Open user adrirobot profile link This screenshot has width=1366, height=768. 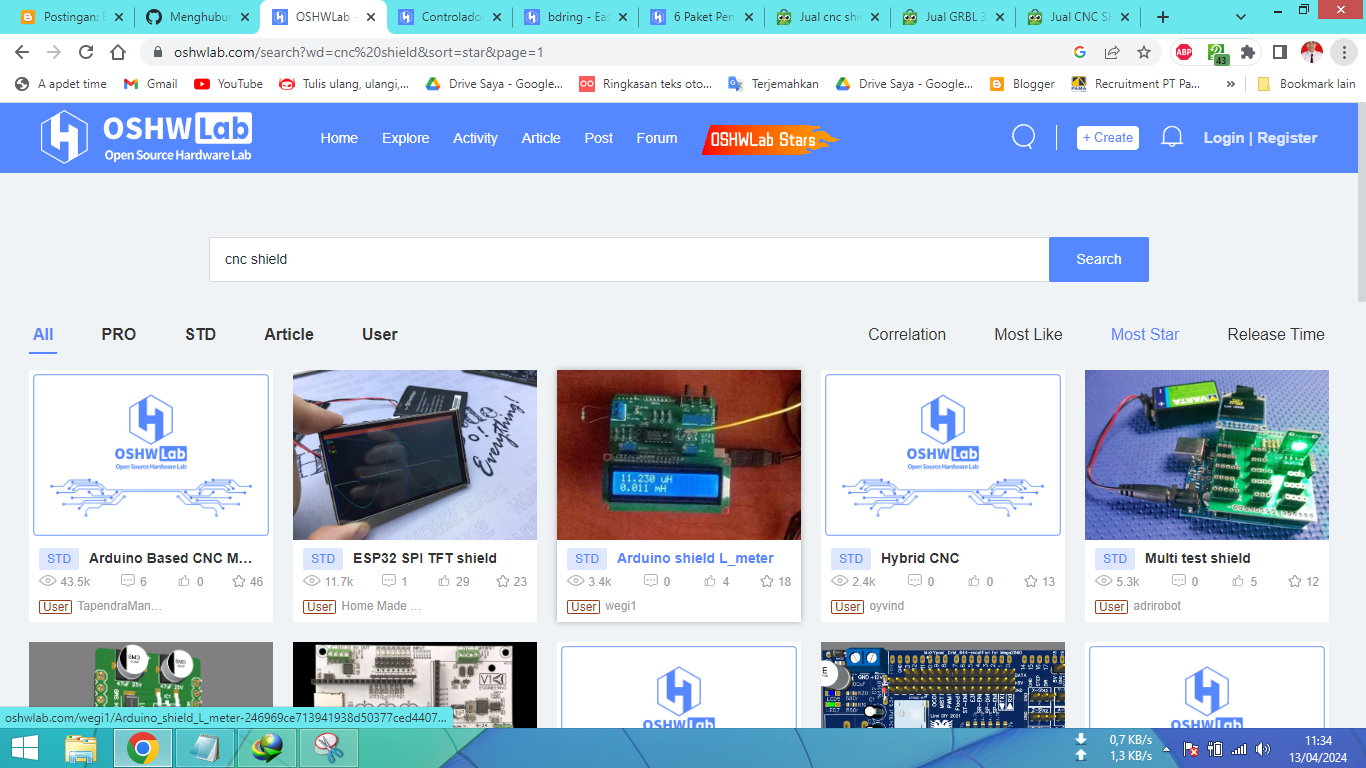[x=1157, y=606]
